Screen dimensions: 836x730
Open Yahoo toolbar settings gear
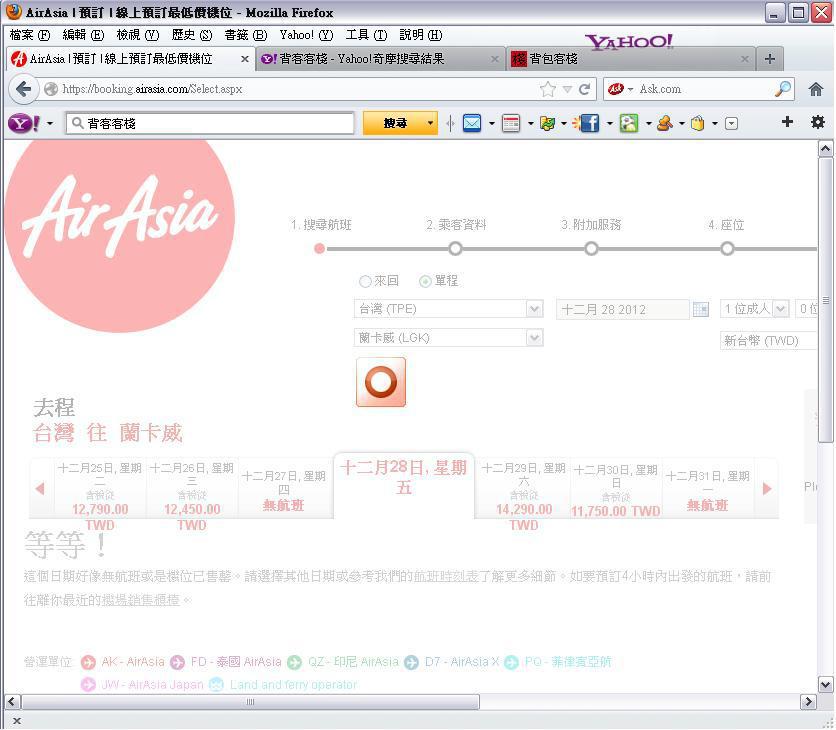click(x=817, y=122)
